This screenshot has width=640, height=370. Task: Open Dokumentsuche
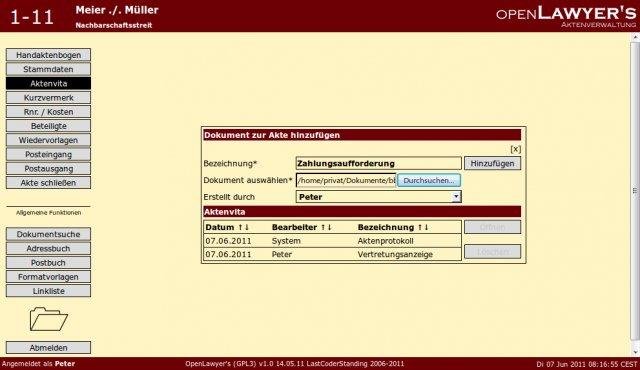tap(49, 234)
